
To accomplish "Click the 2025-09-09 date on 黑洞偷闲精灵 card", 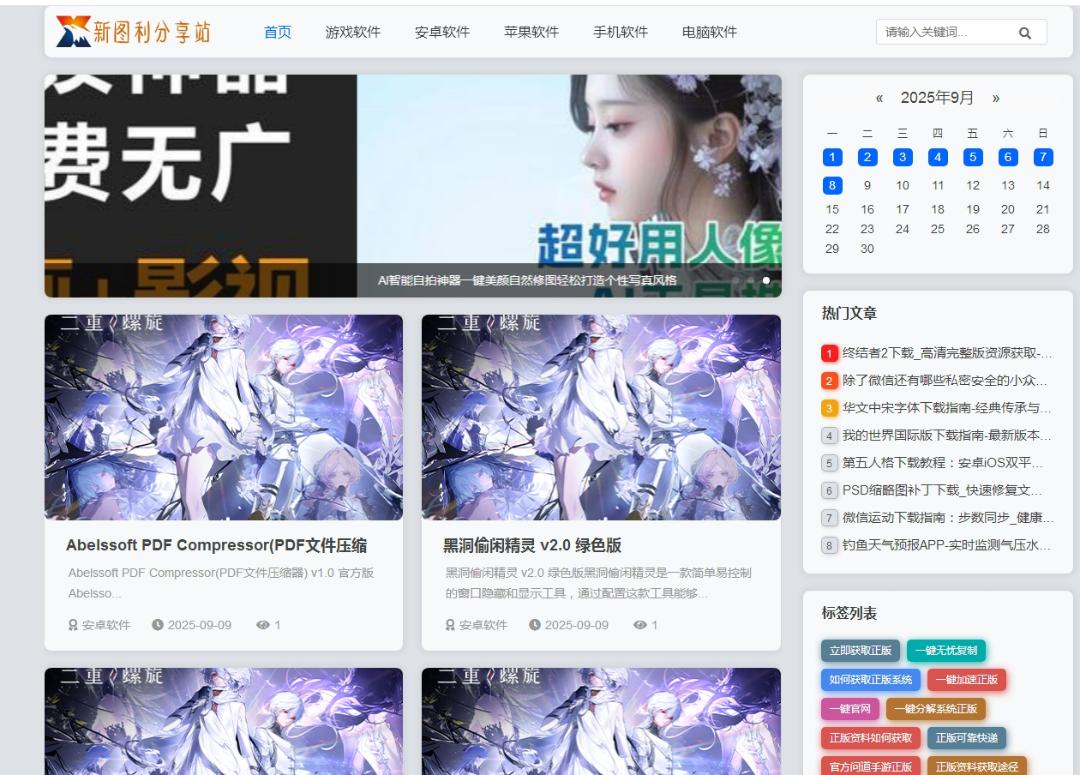I will pos(577,625).
